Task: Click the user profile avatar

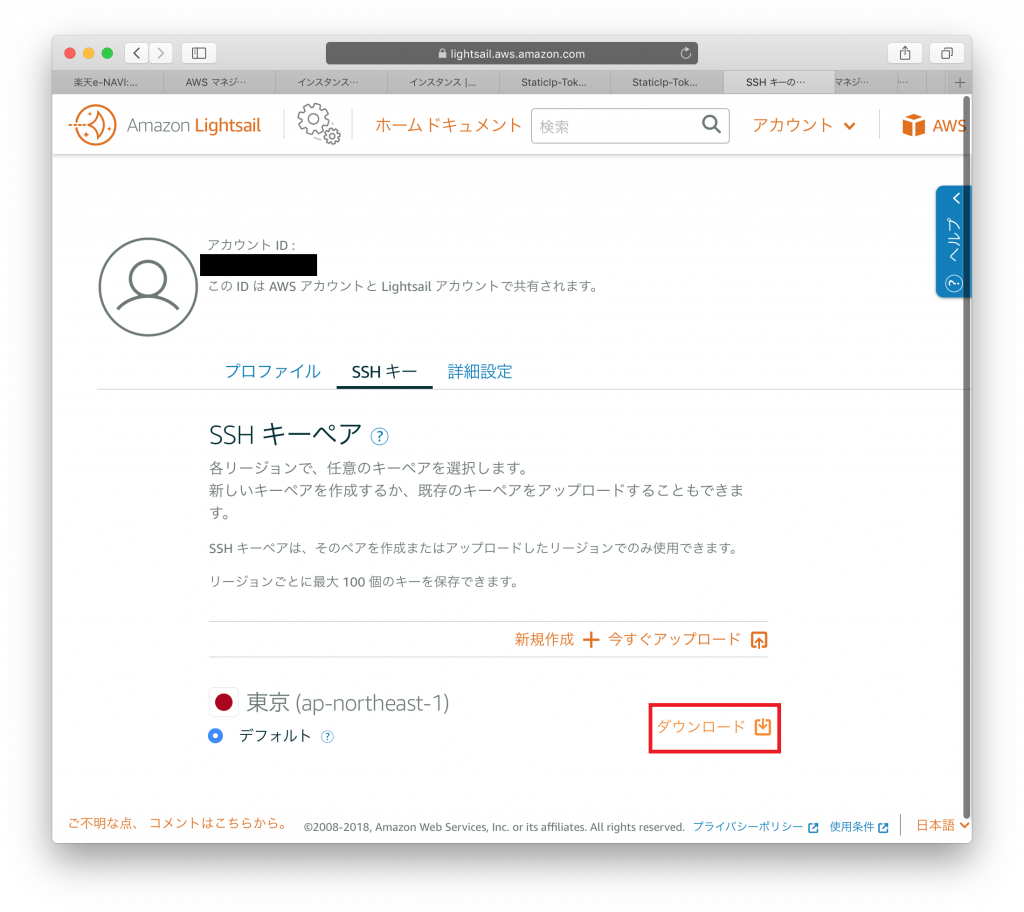Action: [x=148, y=287]
